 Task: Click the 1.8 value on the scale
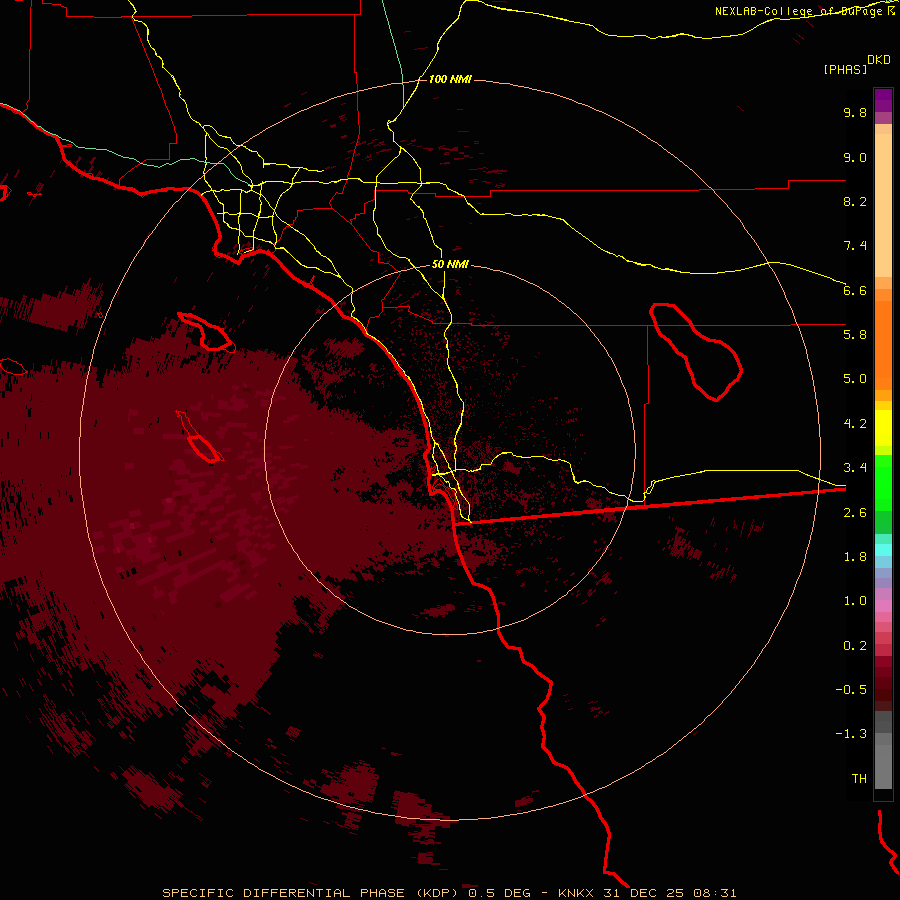(855, 557)
